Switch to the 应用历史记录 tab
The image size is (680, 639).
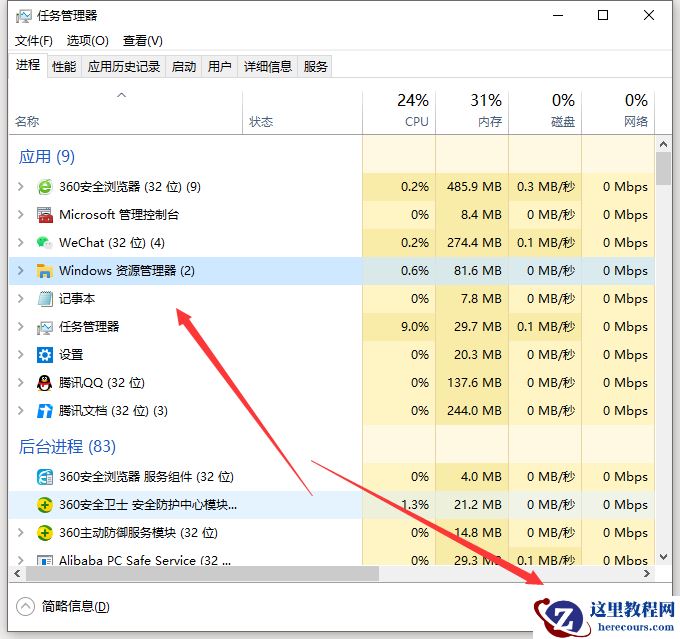click(124, 67)
